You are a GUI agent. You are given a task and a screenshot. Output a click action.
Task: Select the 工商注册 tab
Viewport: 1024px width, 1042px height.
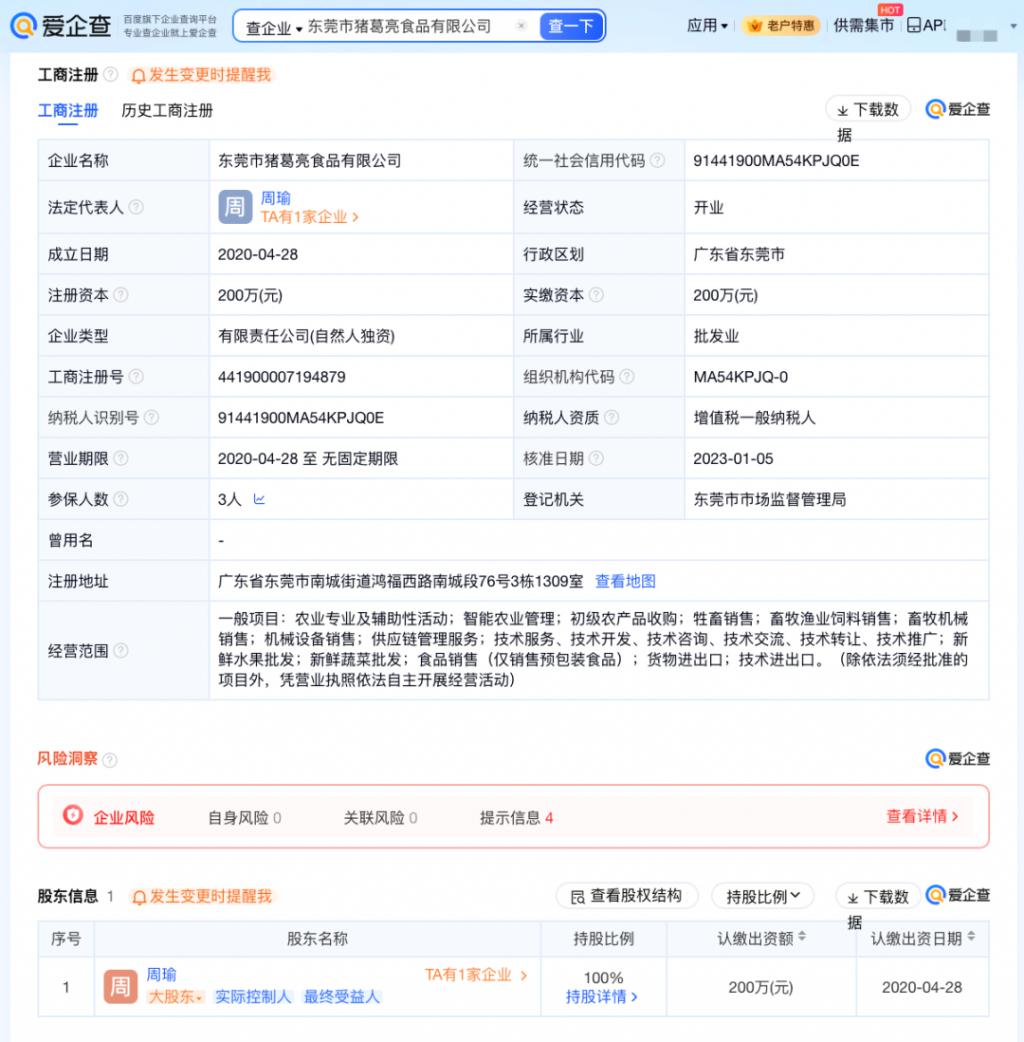(x=68, y=111)
